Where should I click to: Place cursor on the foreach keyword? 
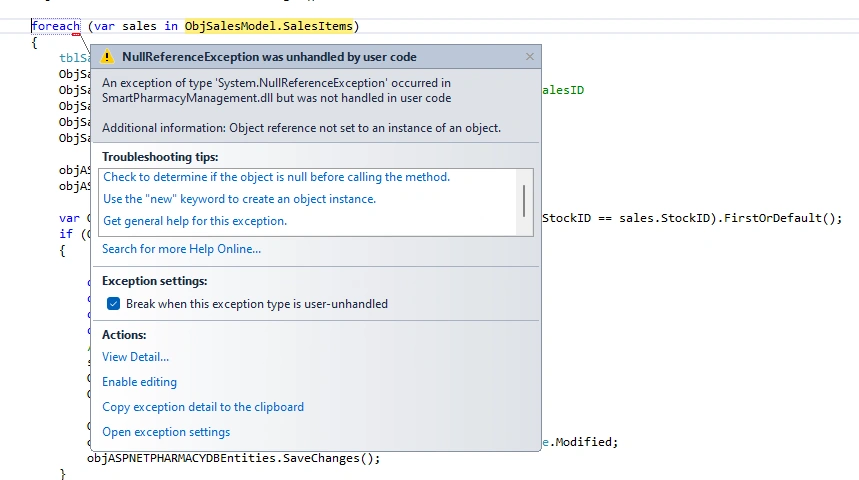pyautogui.click(x=56, y=26)
